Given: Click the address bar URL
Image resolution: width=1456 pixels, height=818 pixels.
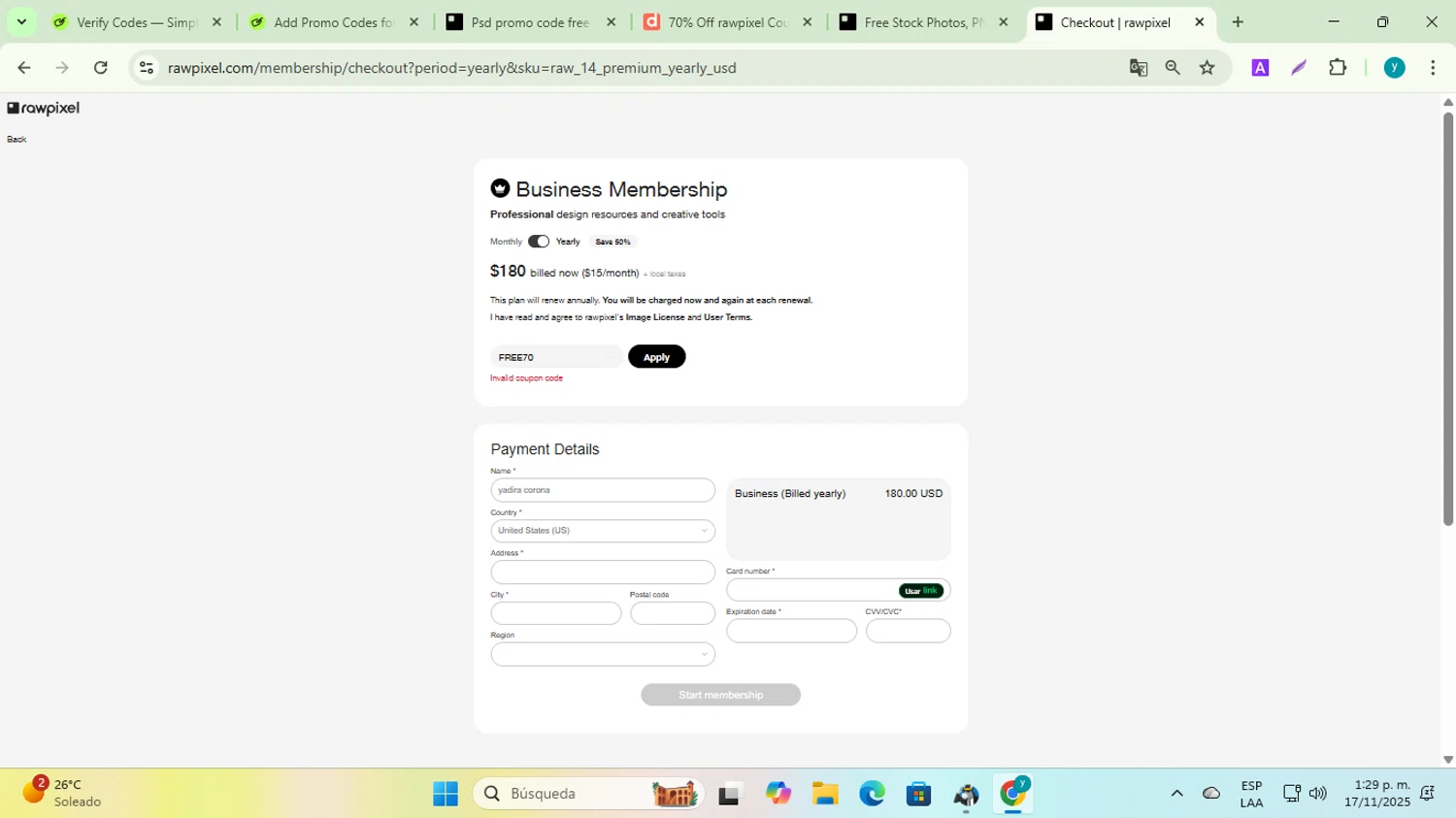Looking at the screenshot, I should click(x=452, y=68).
